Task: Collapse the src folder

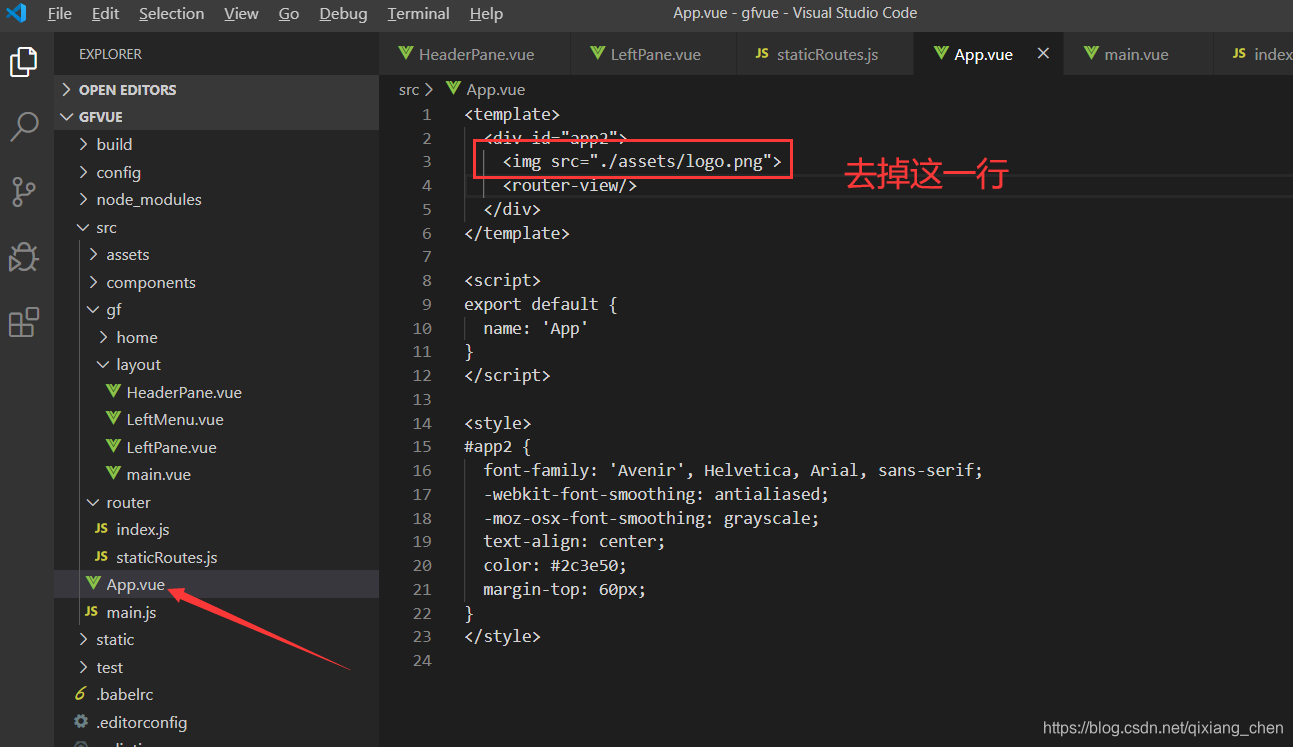Action: click(x=216, y=227)
